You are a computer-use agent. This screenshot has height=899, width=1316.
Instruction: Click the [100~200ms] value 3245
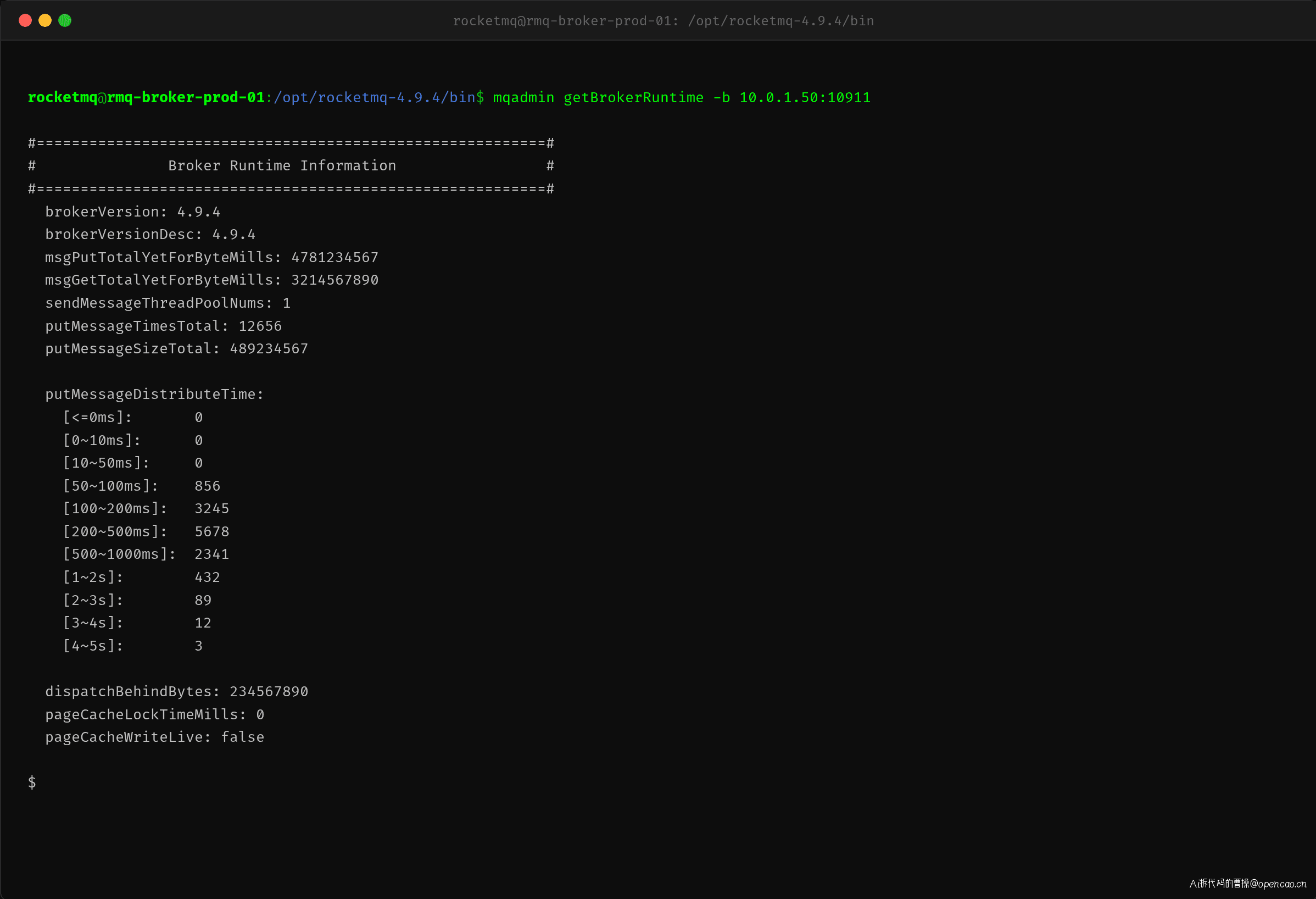[x=212, y=509]
